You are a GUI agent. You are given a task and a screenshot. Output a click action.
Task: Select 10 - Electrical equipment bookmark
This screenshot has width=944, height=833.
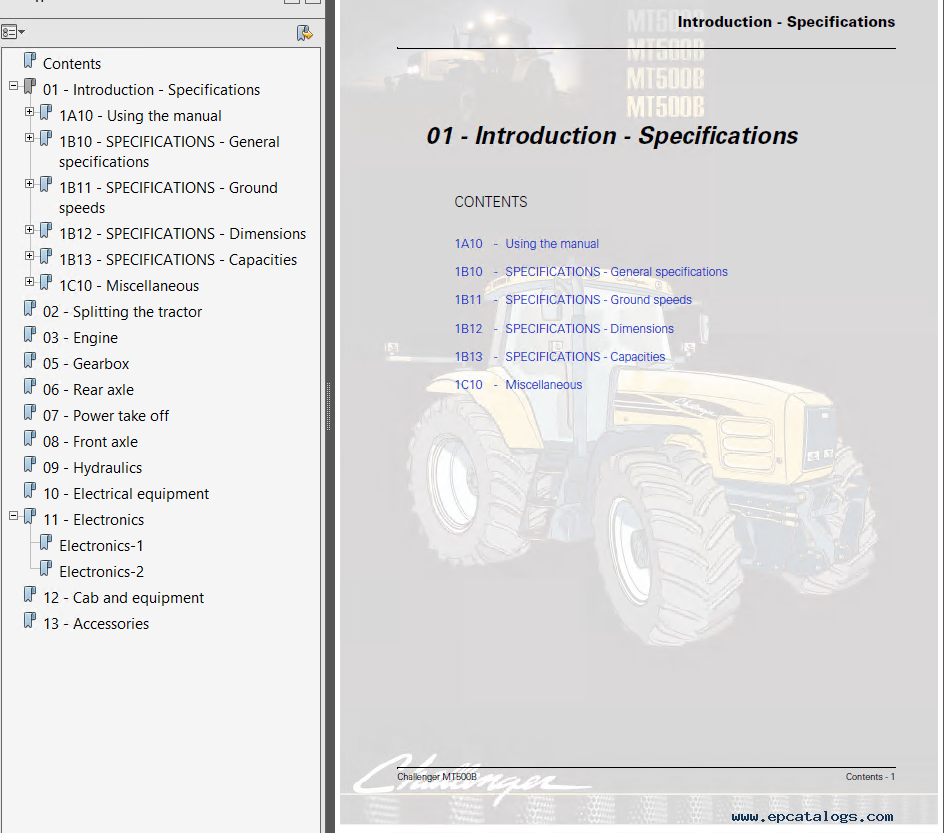click(x=126, y=494)
